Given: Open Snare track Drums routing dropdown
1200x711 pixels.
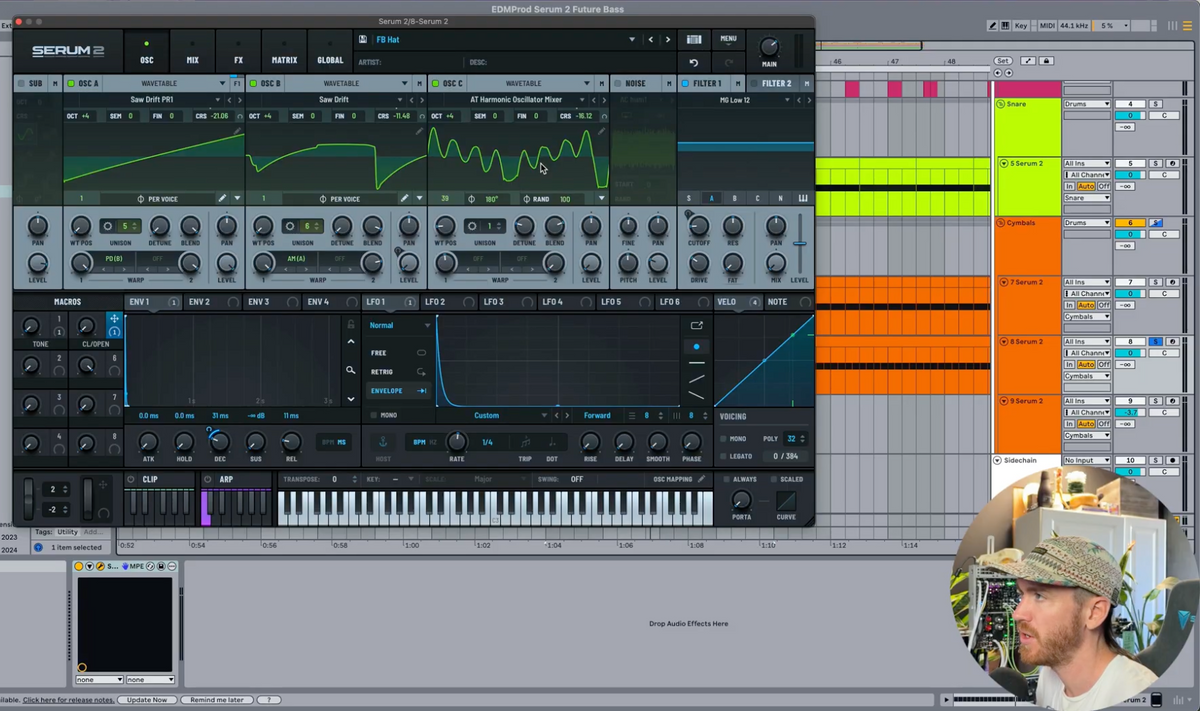Looking at the screenshot, I should [1087, 104].
